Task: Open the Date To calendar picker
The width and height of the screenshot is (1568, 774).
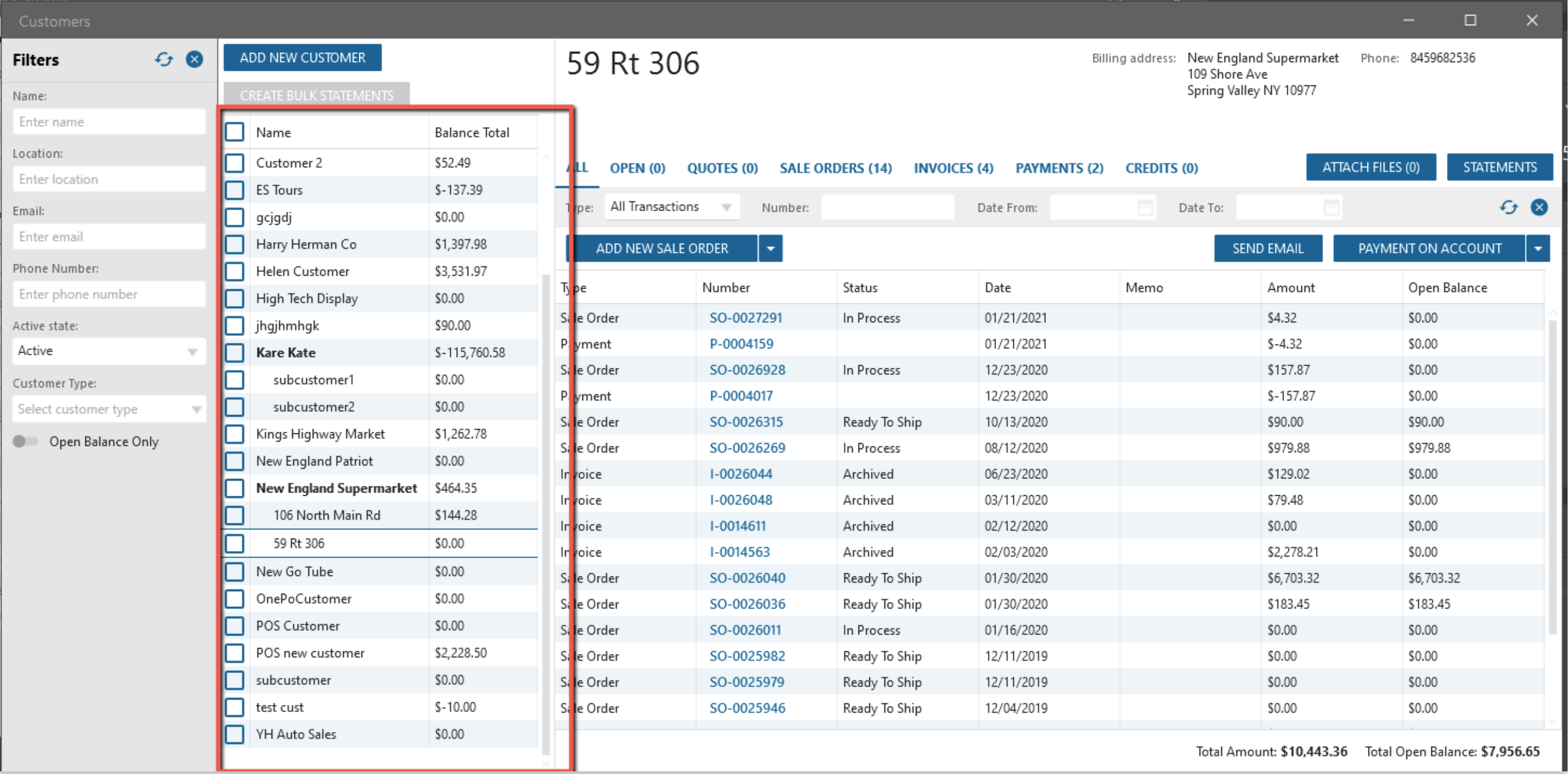Action: (x=1331, y=208)
